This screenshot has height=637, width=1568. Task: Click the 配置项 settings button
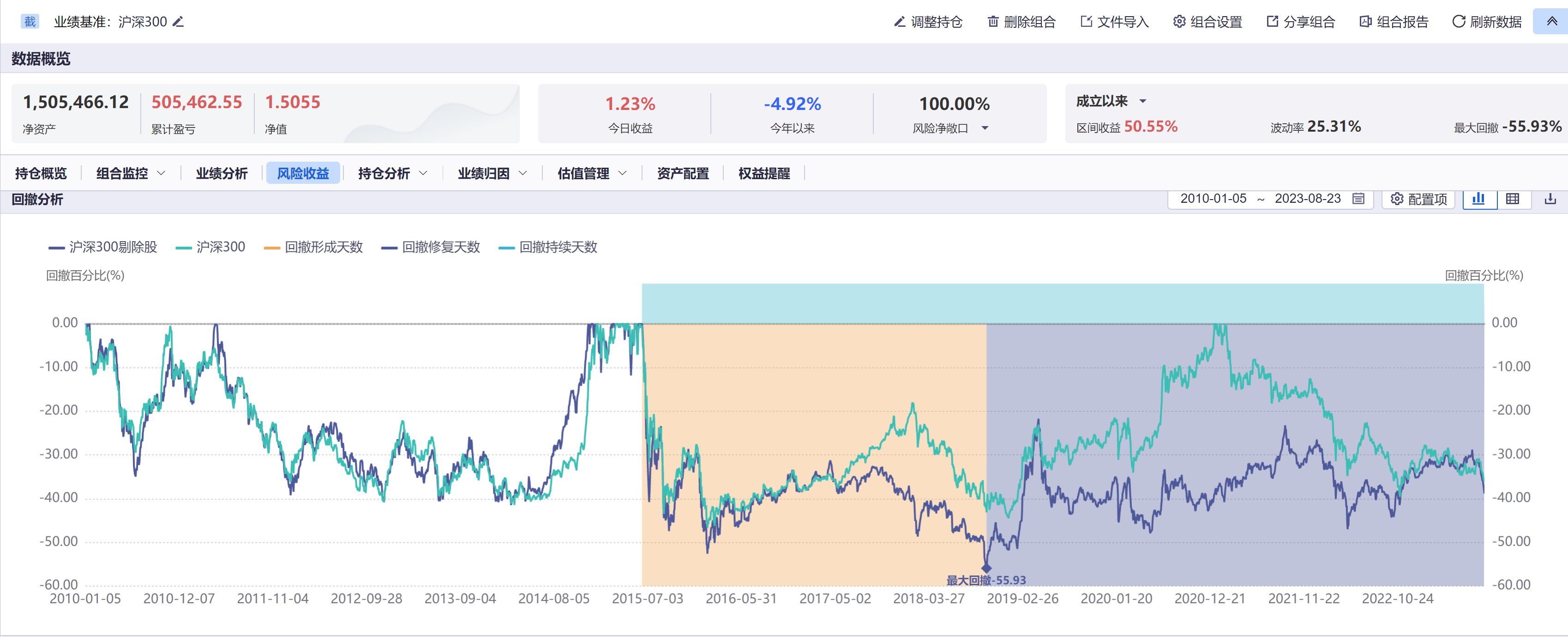point(1418,199)
